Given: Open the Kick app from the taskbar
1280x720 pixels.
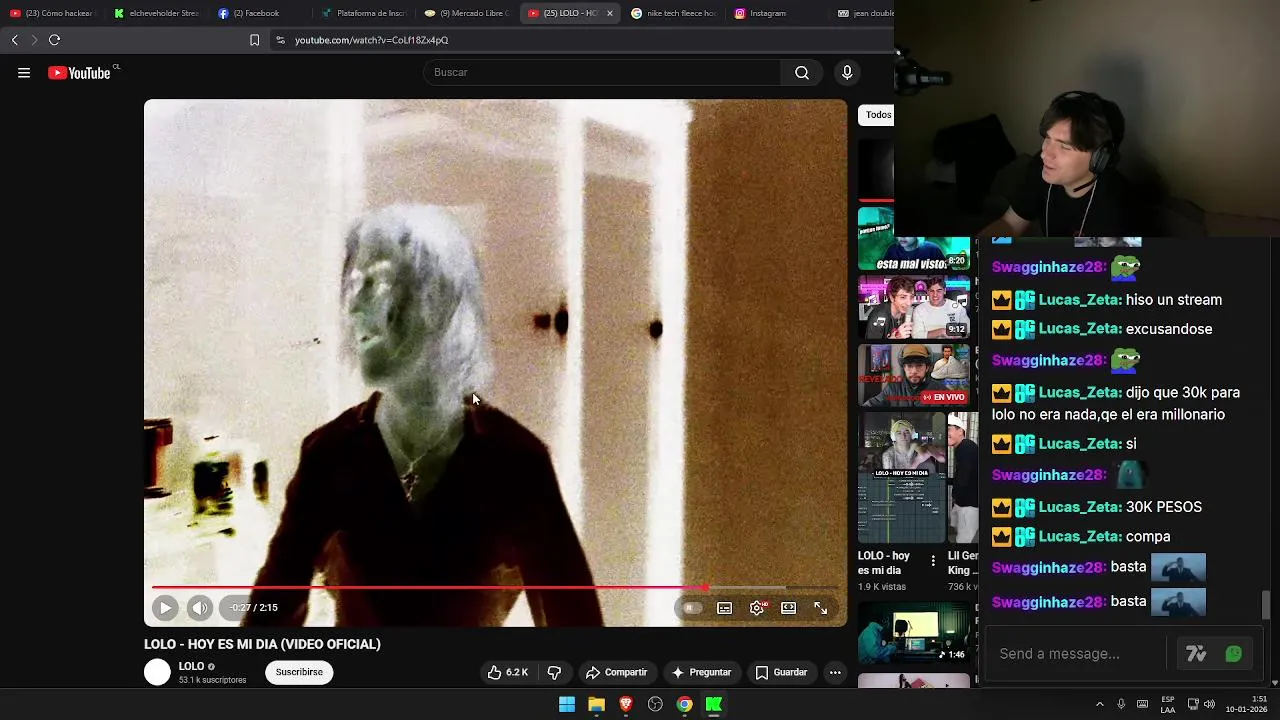Looking at the screenshot, I should pyautogui.click(x=714, y=704).
